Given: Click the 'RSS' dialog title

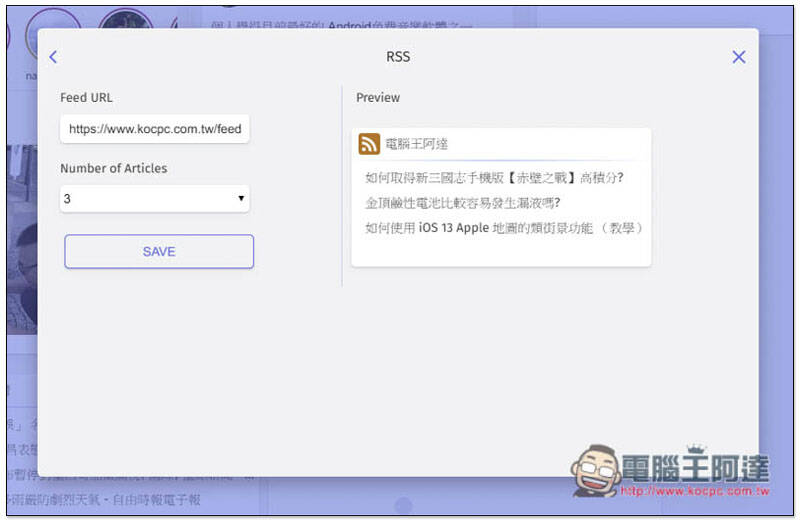Looking at the screenshot, I should (398, 57).
